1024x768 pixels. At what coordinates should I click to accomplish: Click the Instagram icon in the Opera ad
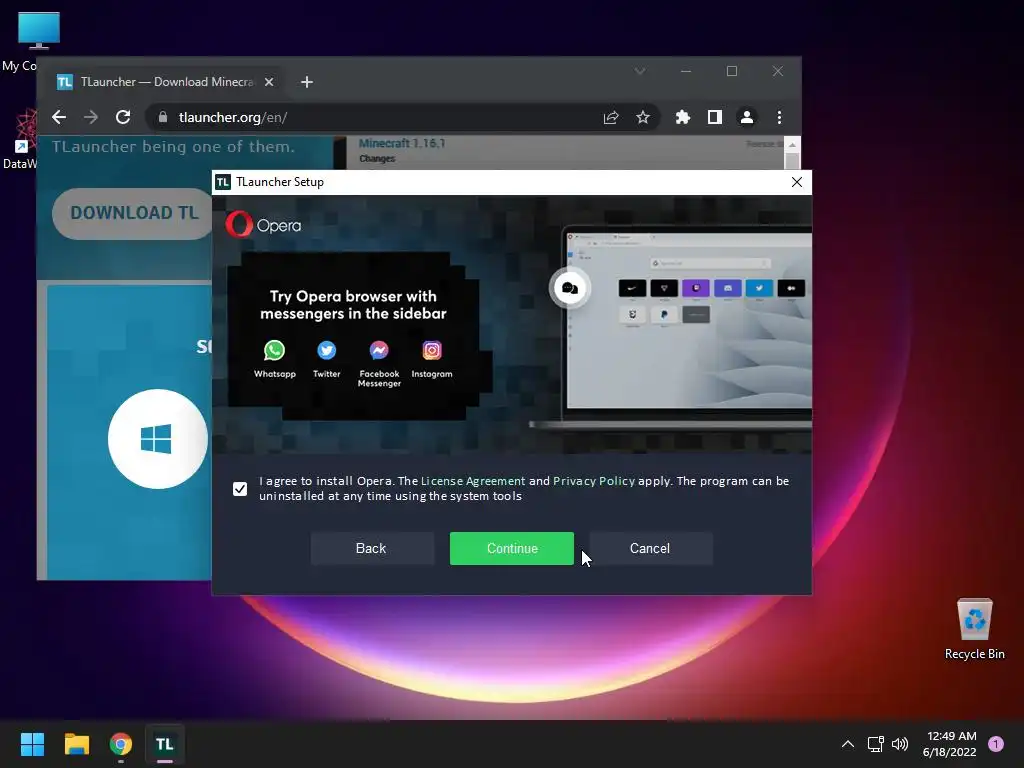pyautogui.click(x=432, y=351)
